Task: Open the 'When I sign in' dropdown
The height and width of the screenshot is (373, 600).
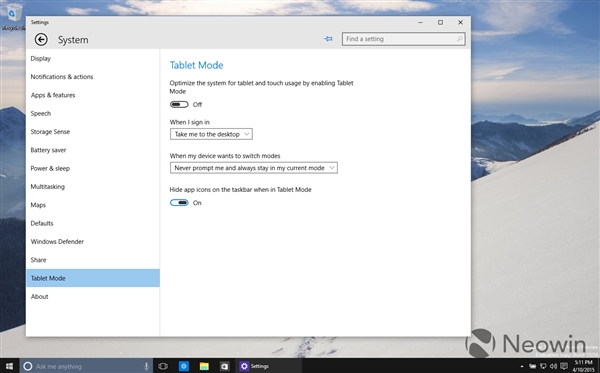Action: (x=211, y=134)
